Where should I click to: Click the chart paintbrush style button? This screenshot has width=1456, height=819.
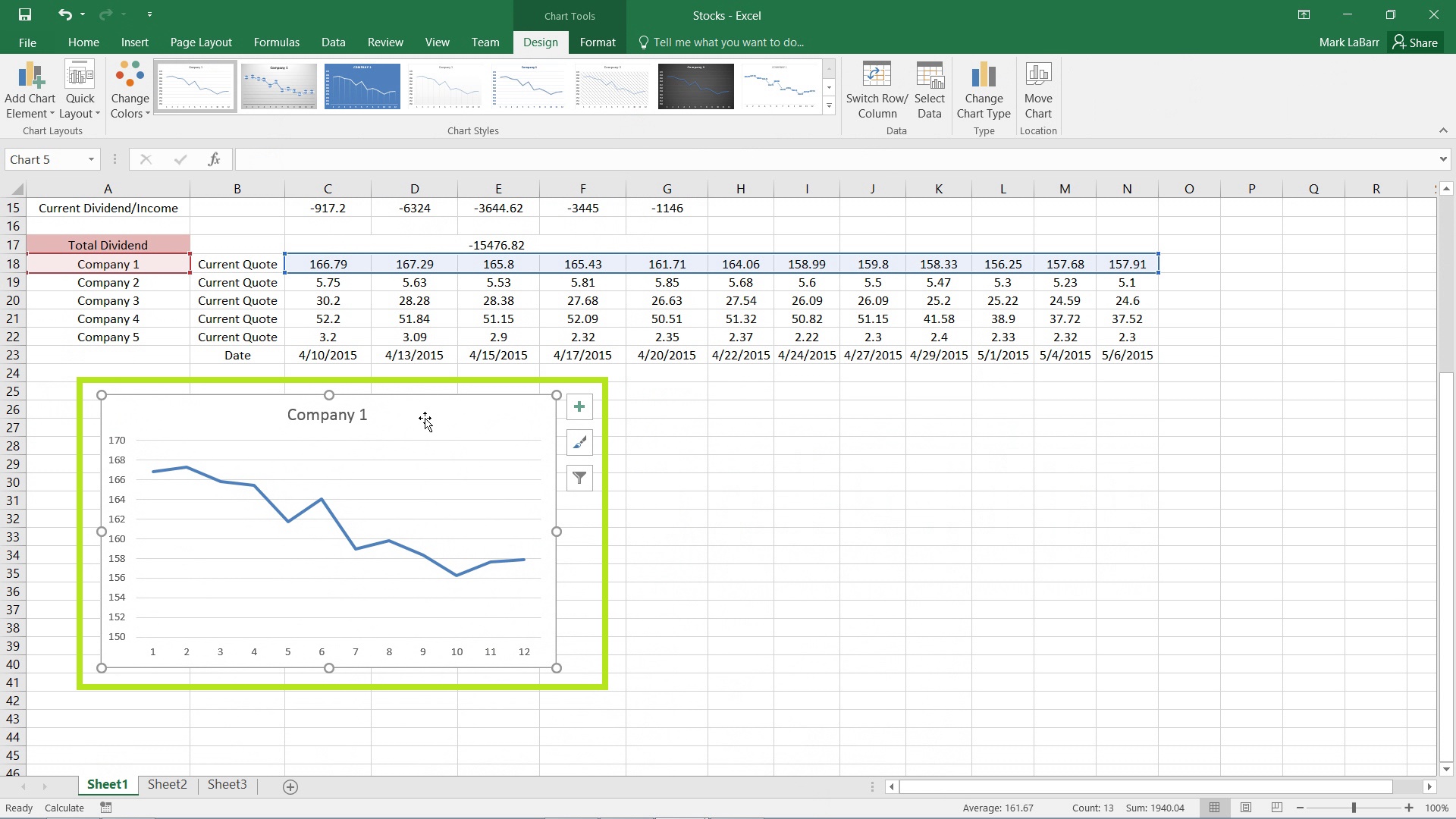(x=579, y=441)
